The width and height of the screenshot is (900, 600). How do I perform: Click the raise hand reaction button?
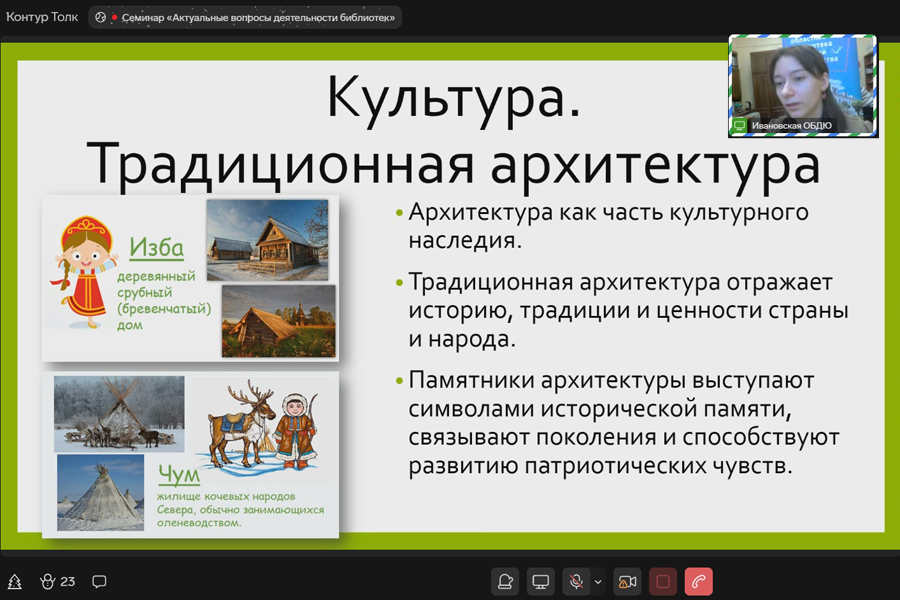point(506,581)
